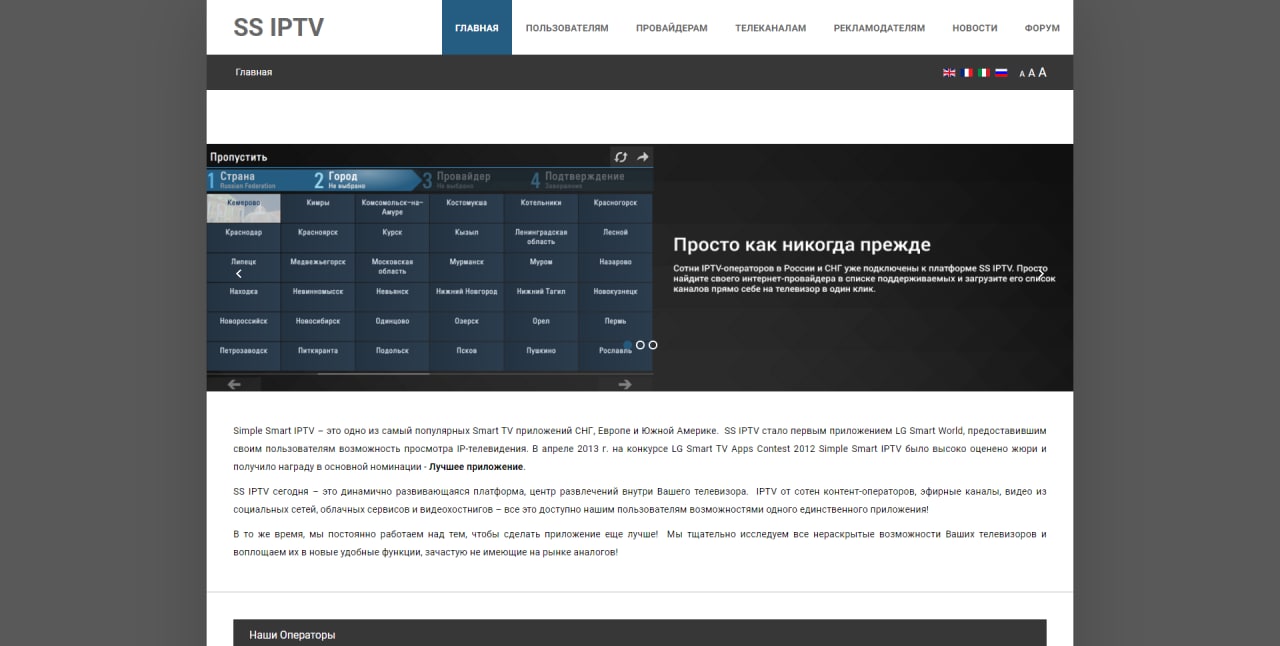Screen dimensions: 1280x646
Task: Open the Новости menu item
Action: point(975,28)
